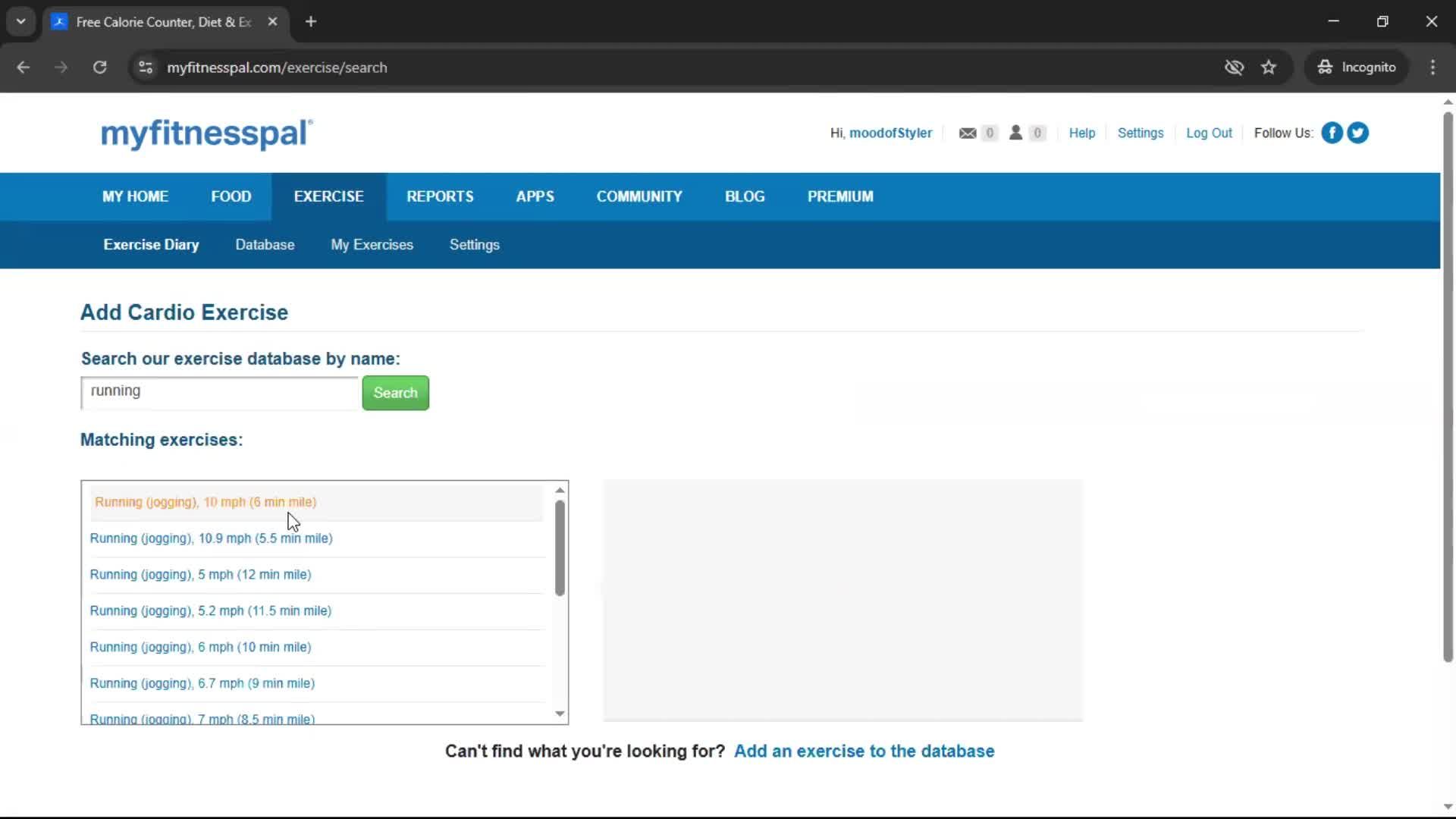Click the page scroll-up arrow

1448,102
